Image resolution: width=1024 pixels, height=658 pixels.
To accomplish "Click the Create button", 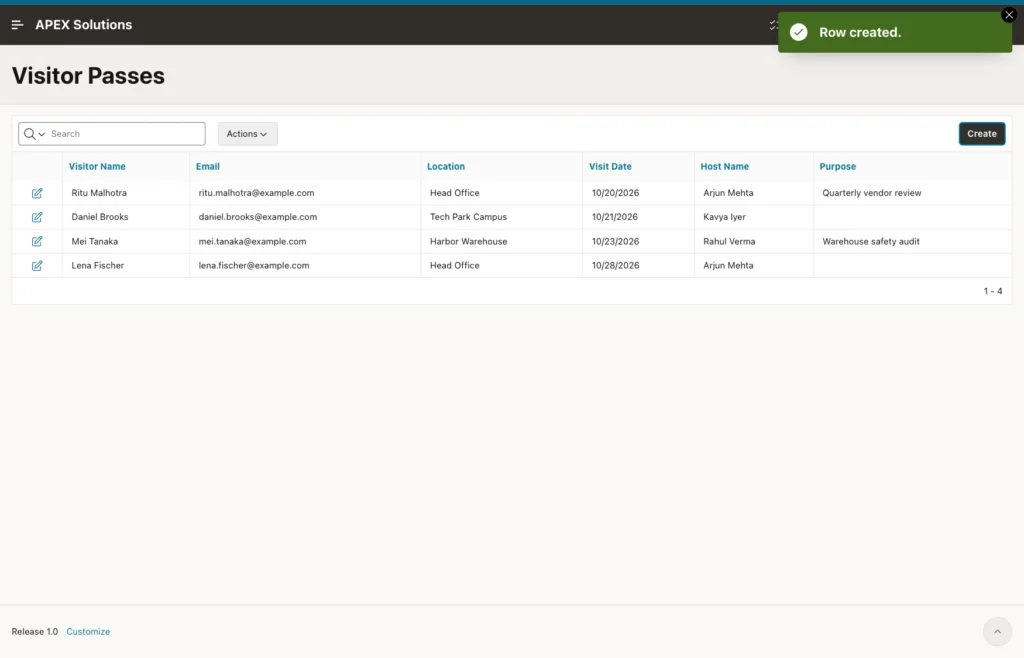I will 982,134.
